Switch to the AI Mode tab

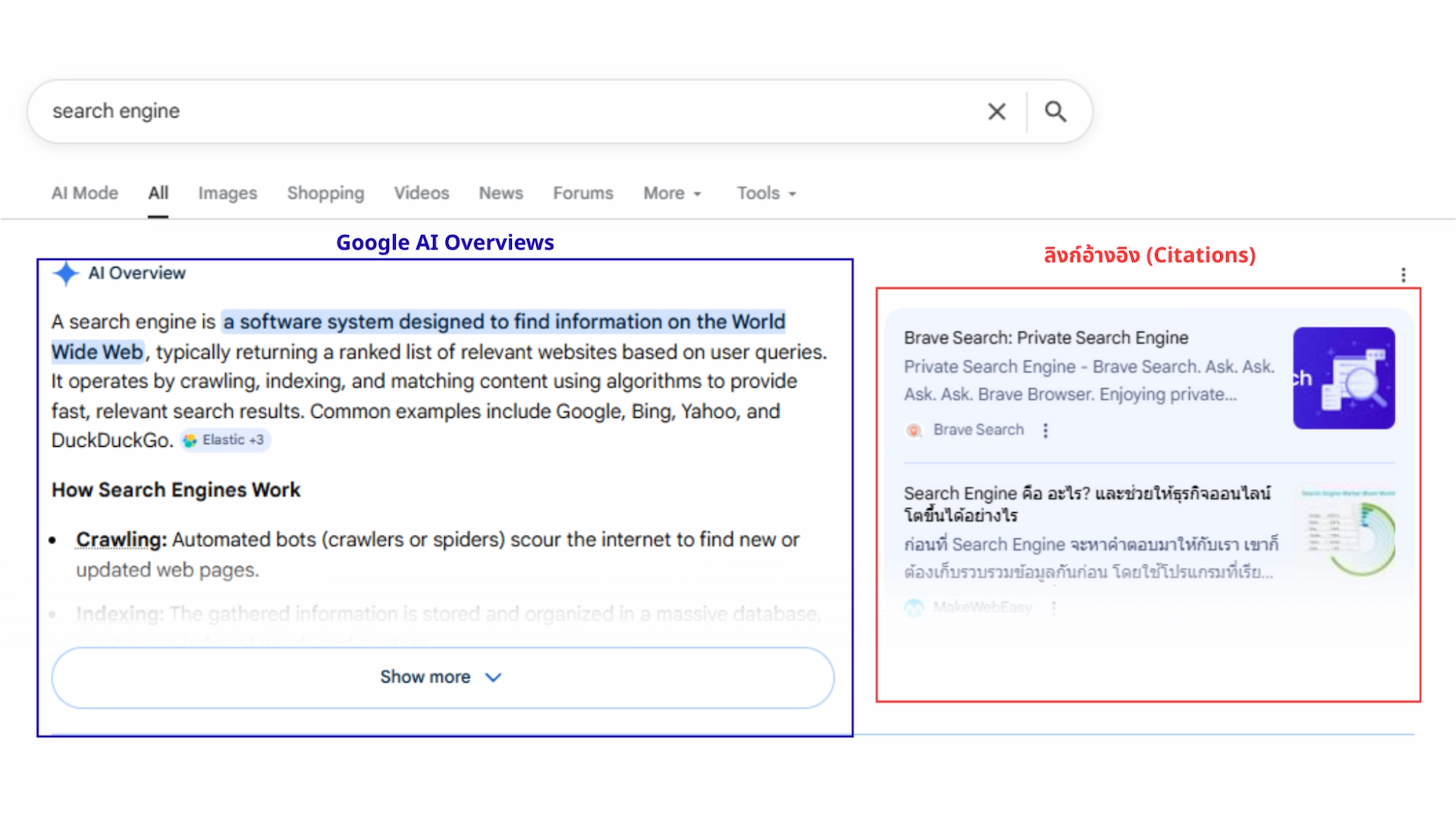(85, 193)
